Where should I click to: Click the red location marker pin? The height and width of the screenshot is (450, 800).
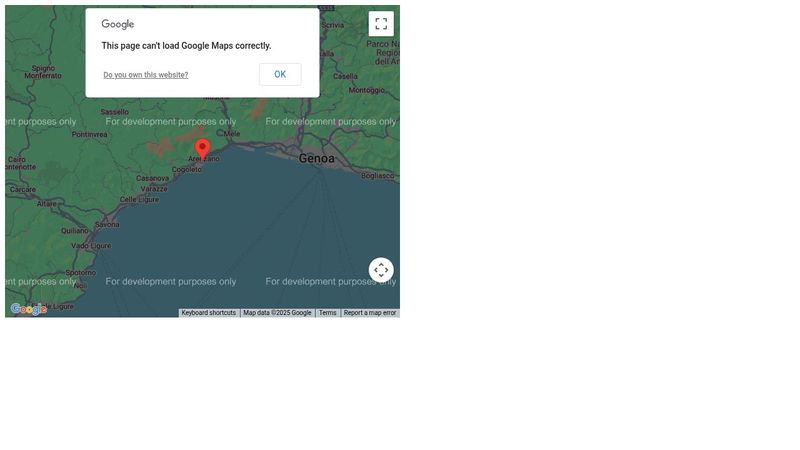(x=202, y=149)
